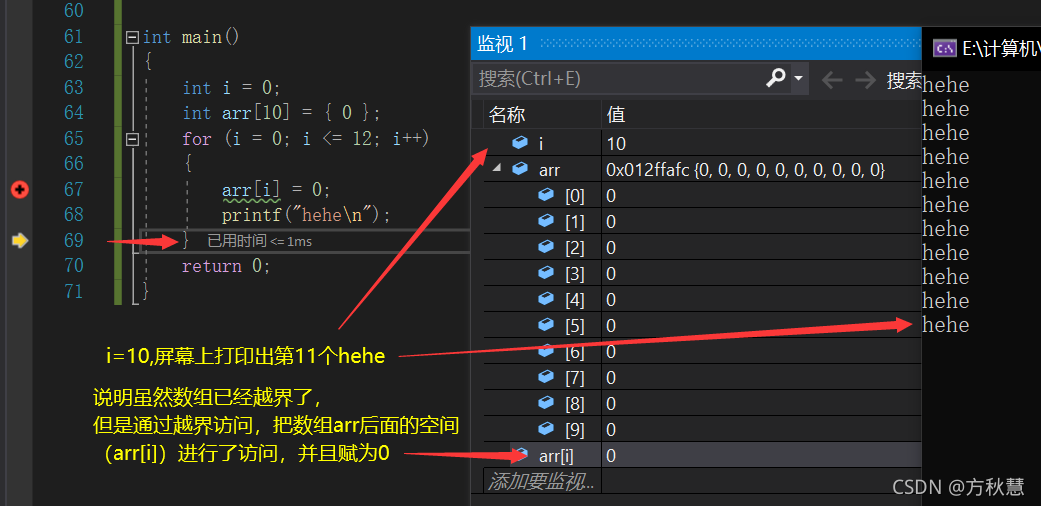Select the i row name in watch

coord(541,143)
